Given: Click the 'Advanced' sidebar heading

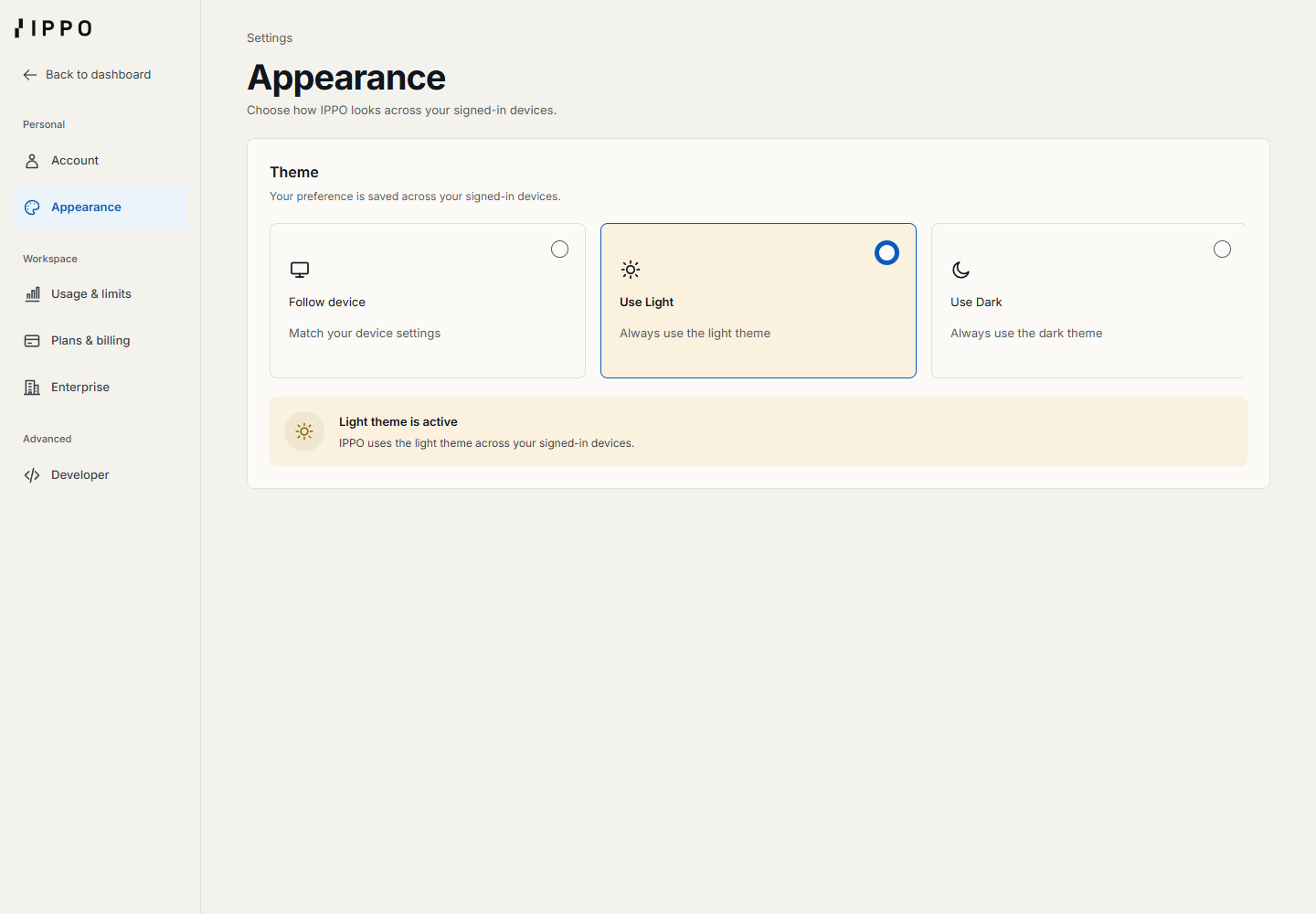Looking at the screenshot, I should coord(48,440).
